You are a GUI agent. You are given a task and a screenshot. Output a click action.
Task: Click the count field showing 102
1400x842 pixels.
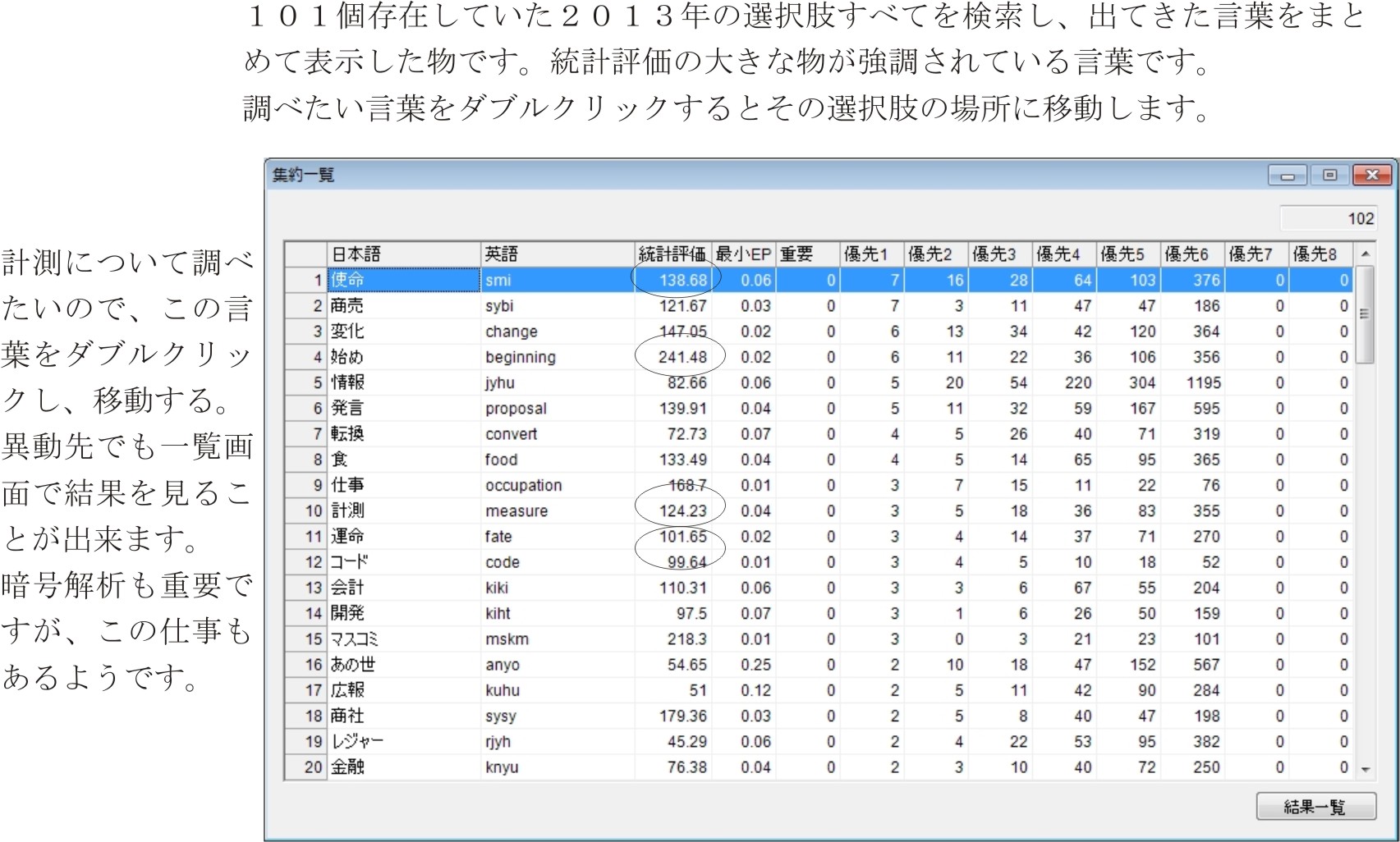(1327, 218)
